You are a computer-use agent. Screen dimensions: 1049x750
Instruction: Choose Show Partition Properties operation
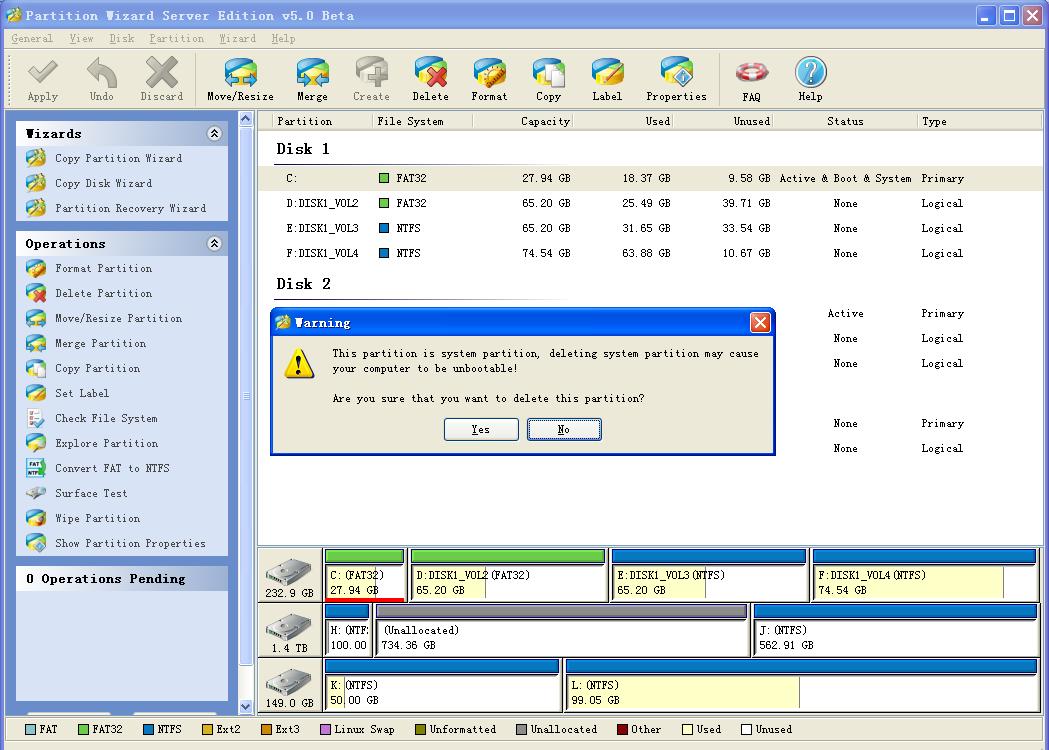130,543
